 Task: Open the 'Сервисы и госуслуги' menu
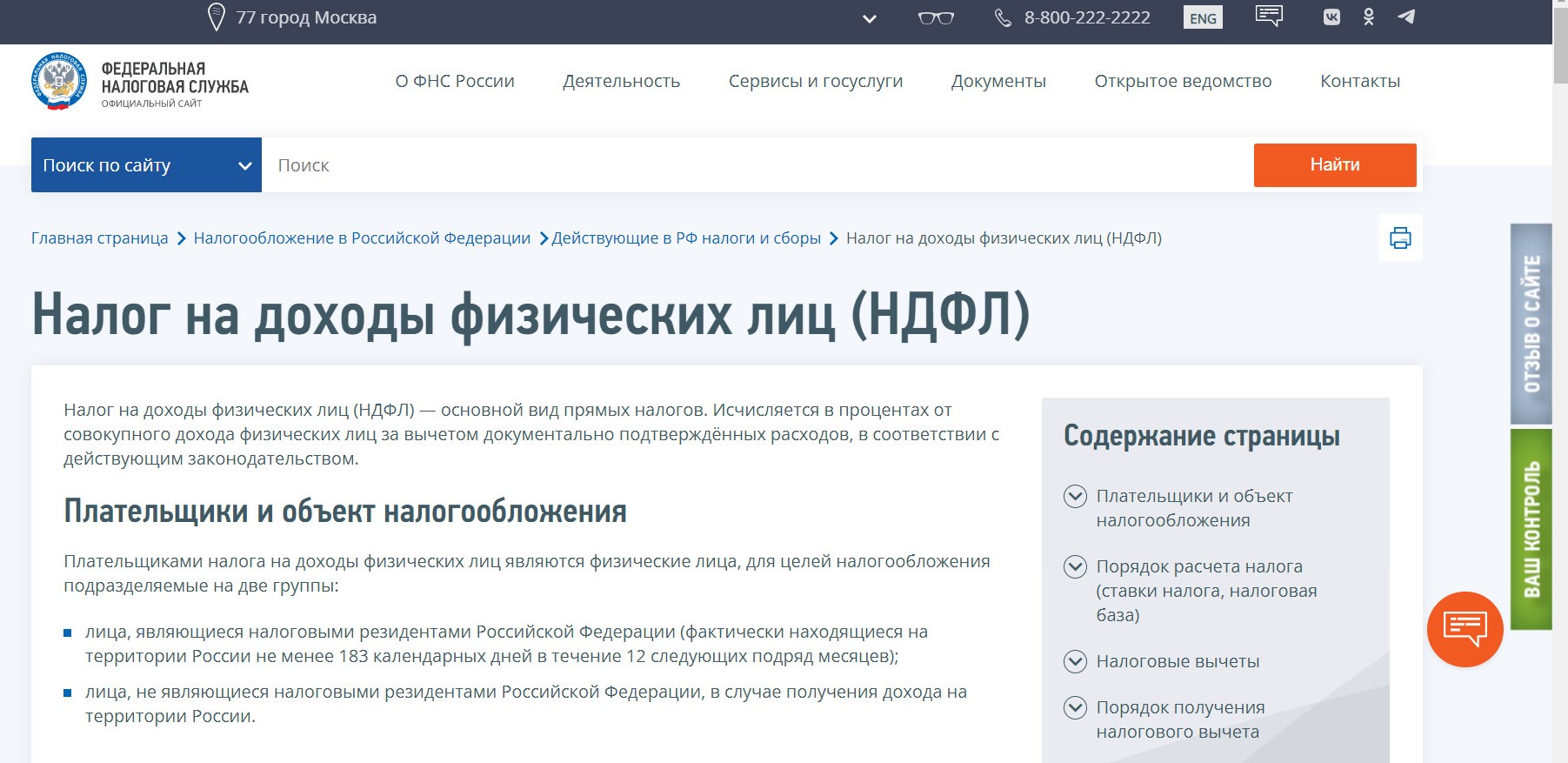coord(815,81)
